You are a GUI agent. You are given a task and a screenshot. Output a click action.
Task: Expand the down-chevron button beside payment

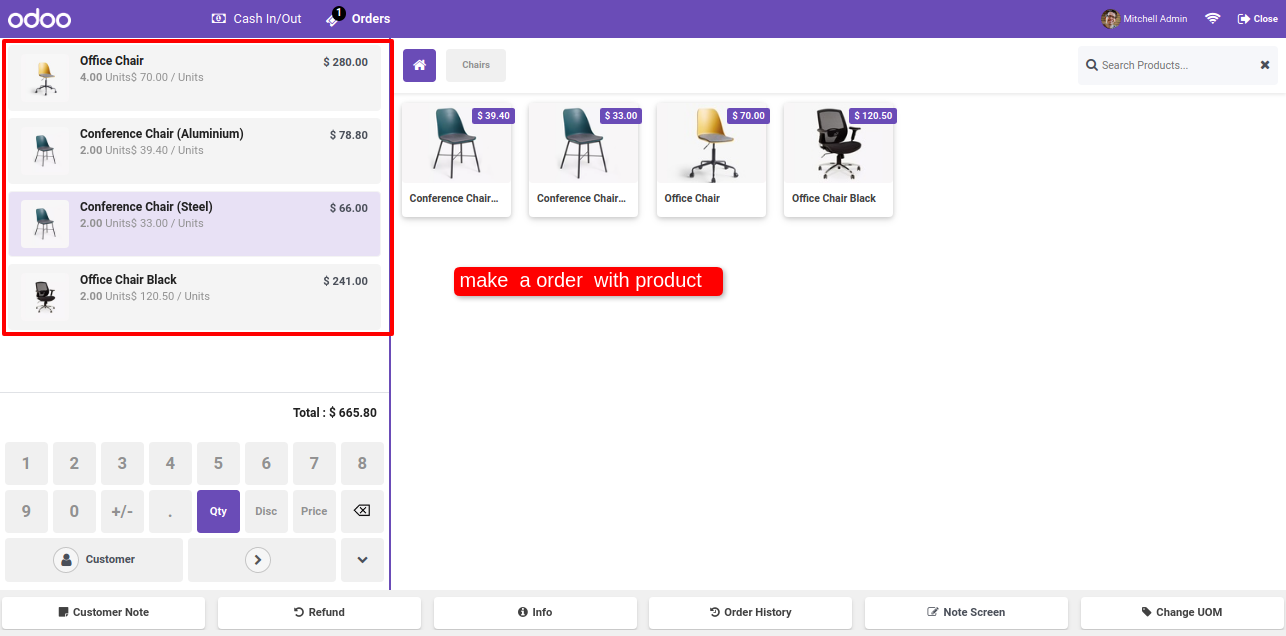[x=362, y=560]
